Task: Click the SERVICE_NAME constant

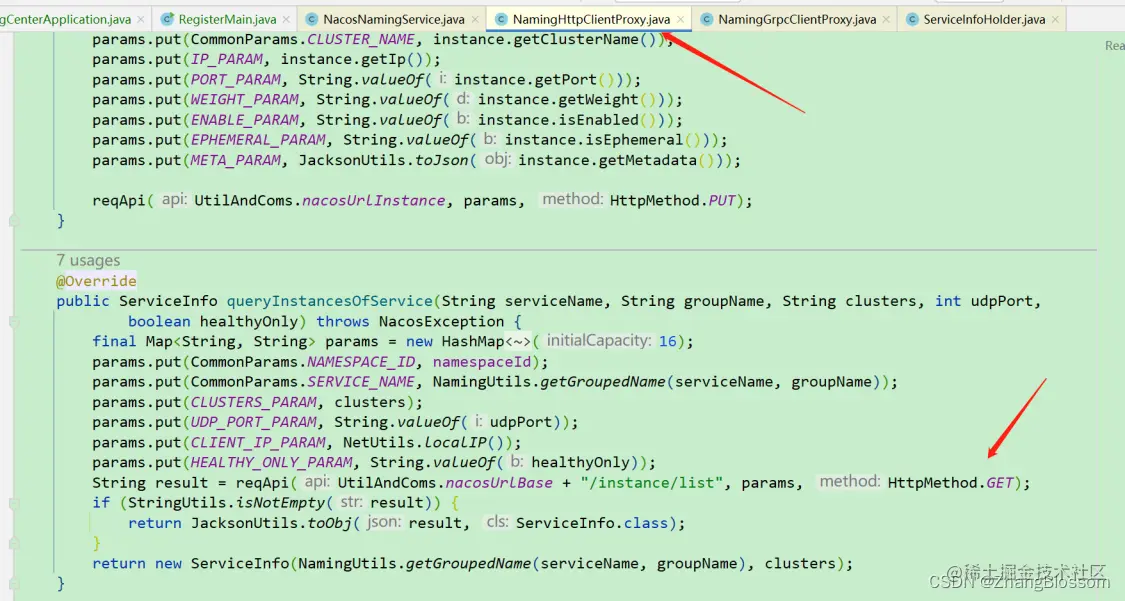Action: click(x=361, y=382)
